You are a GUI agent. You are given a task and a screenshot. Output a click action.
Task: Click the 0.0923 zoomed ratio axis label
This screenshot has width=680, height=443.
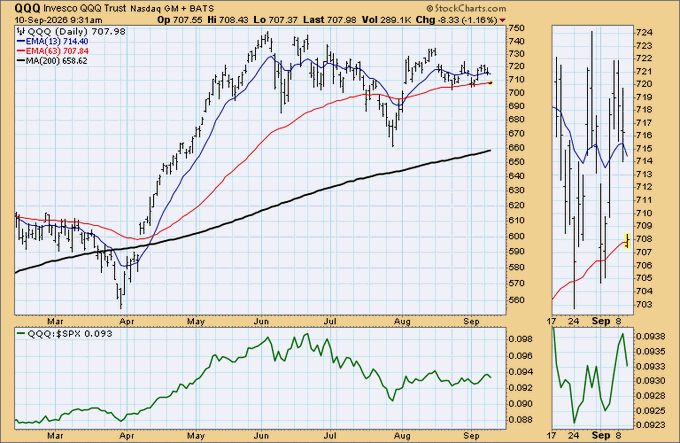[x=650, y=425]
